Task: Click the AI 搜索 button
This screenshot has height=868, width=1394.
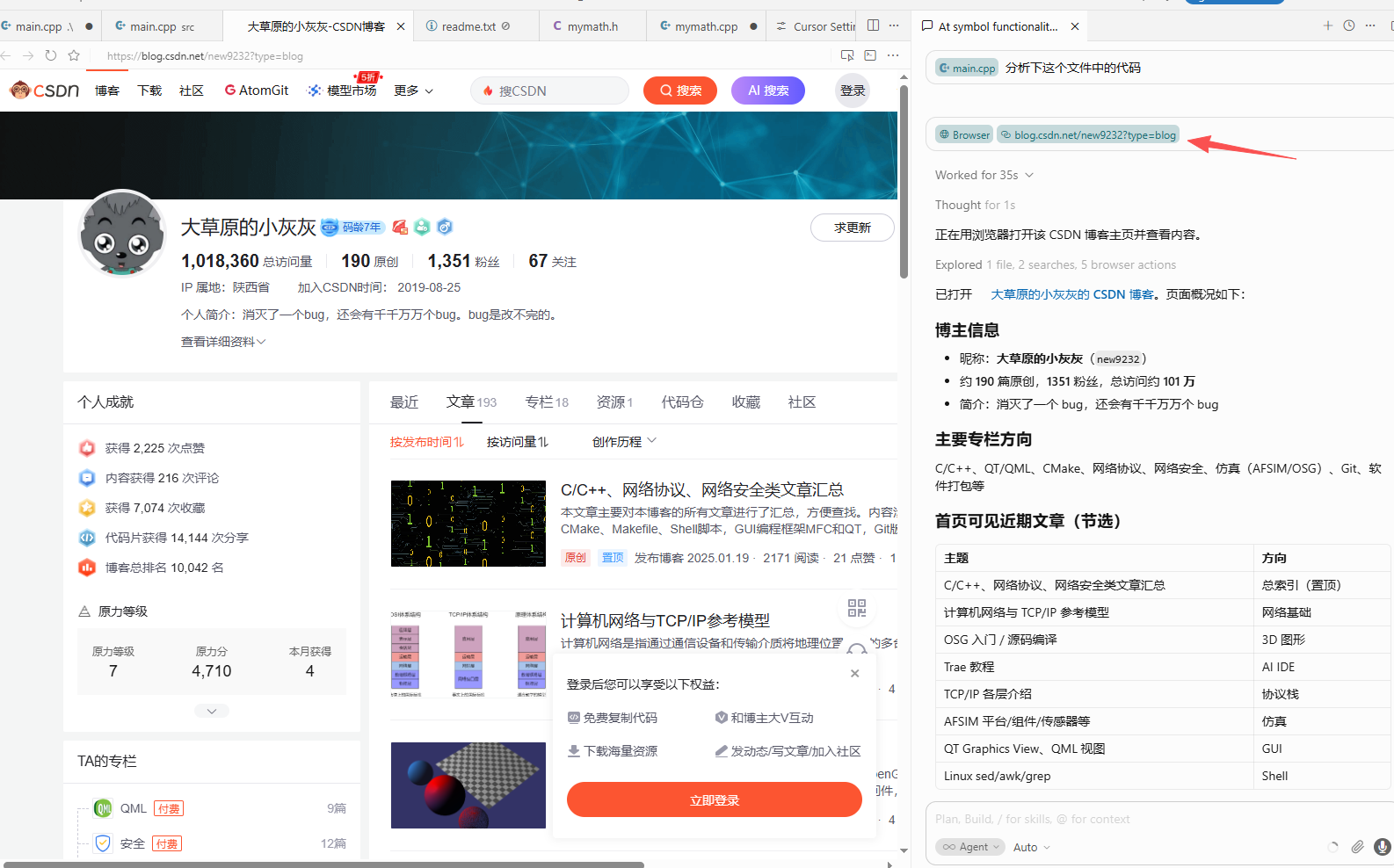Action: 768,90
